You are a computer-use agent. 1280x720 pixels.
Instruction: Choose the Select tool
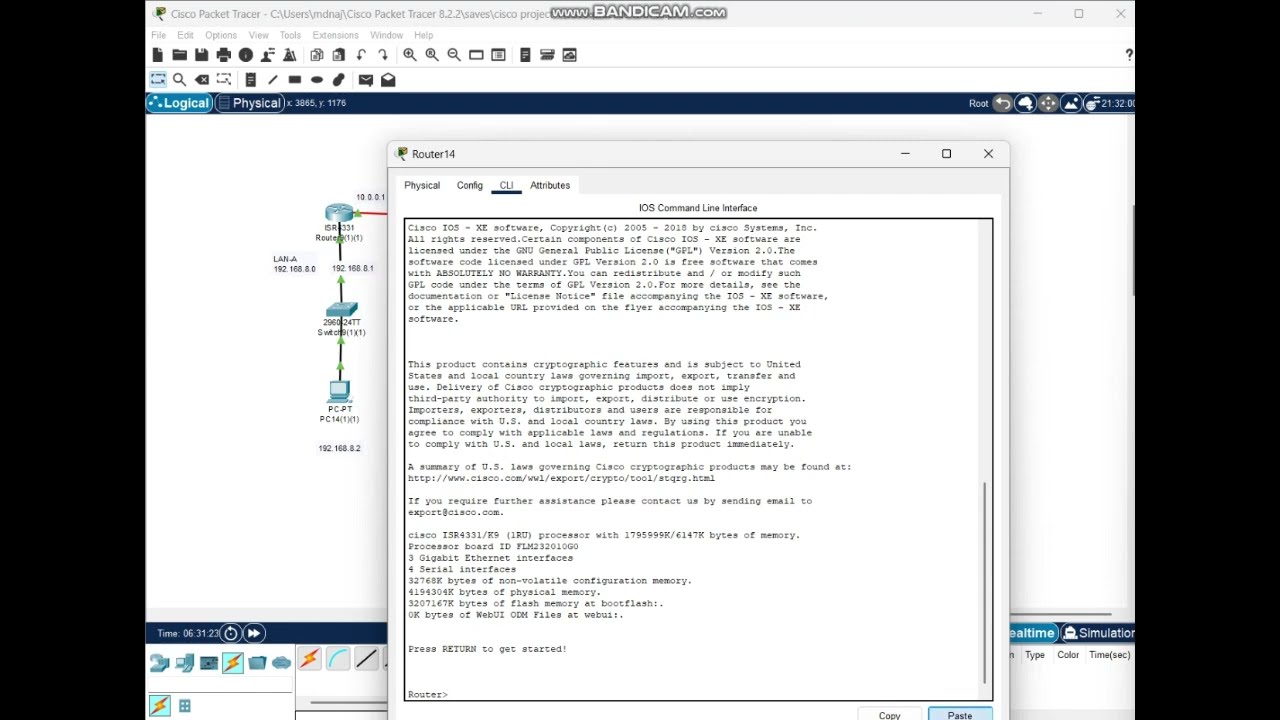[158, 80]
